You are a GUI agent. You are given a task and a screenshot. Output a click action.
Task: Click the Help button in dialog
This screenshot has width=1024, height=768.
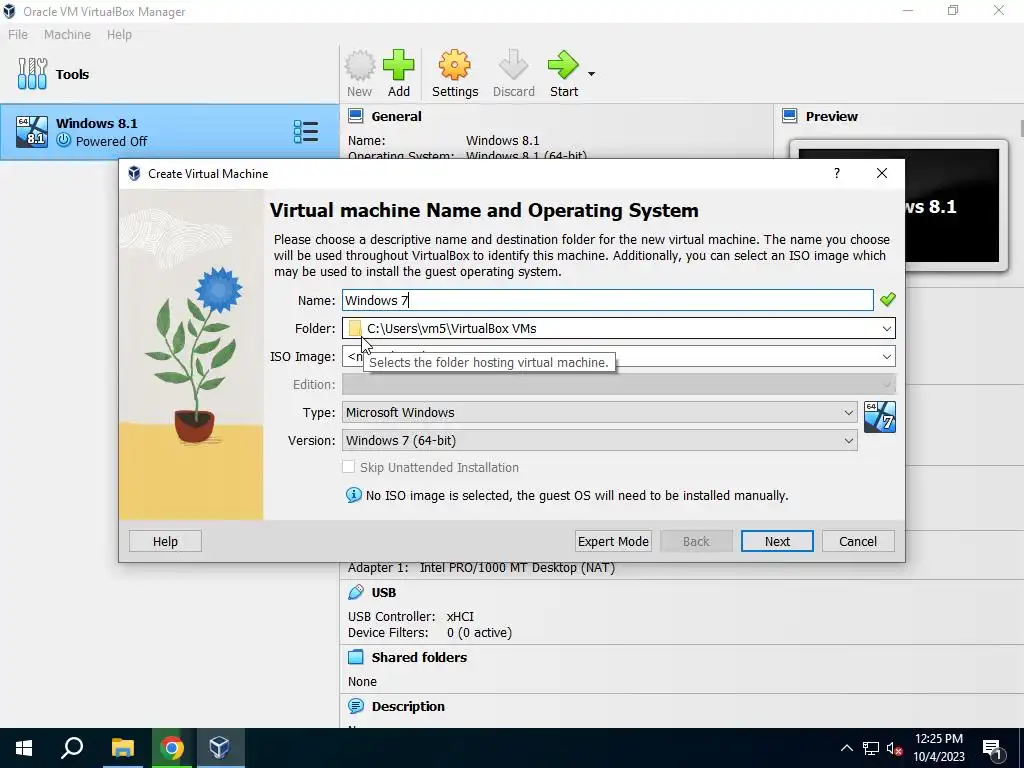pos(165,541)
